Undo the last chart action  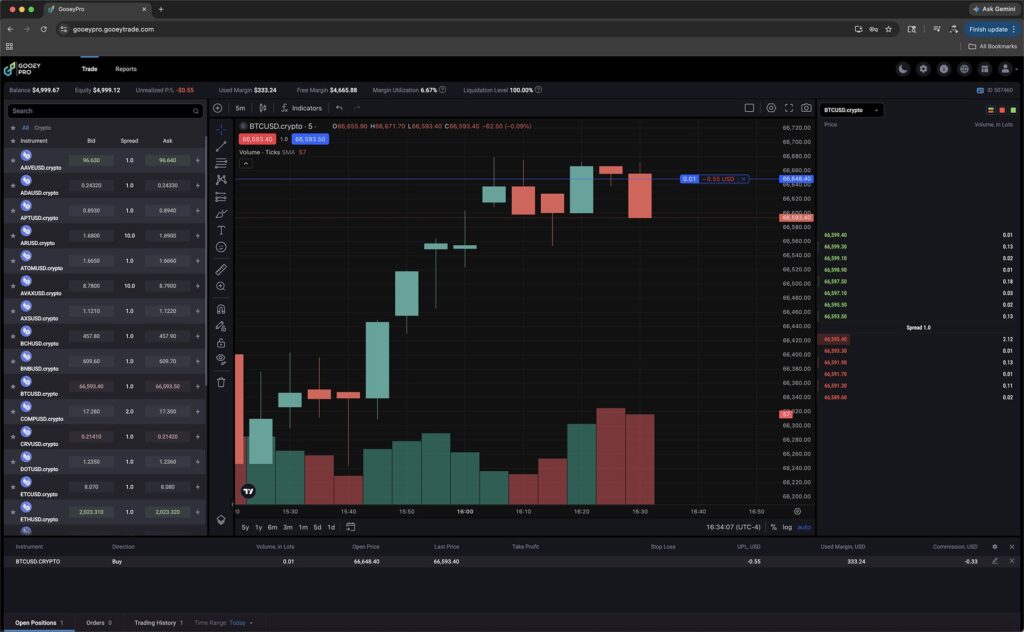[340, 108]
